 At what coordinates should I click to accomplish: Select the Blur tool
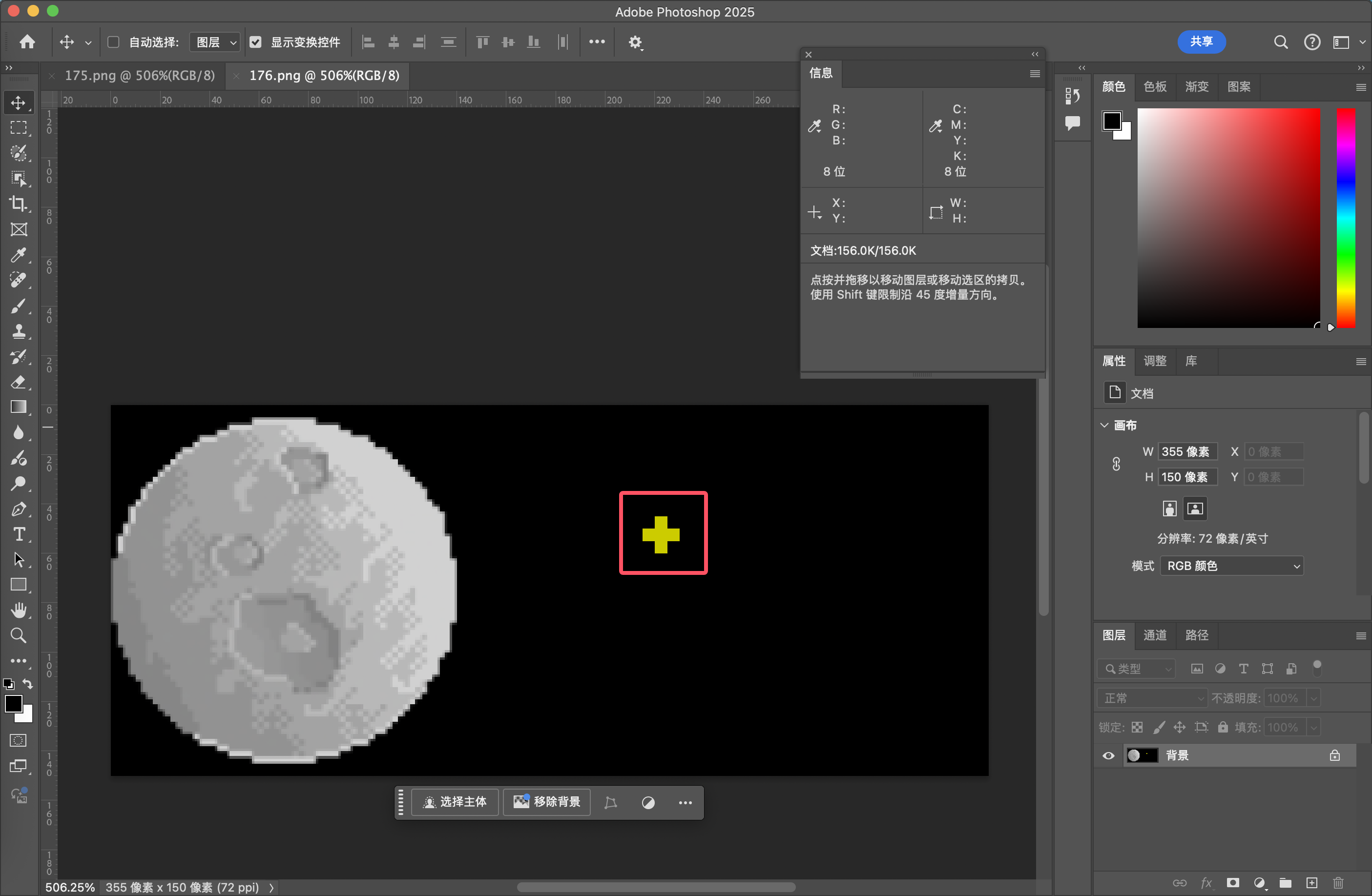click(19, 433)
